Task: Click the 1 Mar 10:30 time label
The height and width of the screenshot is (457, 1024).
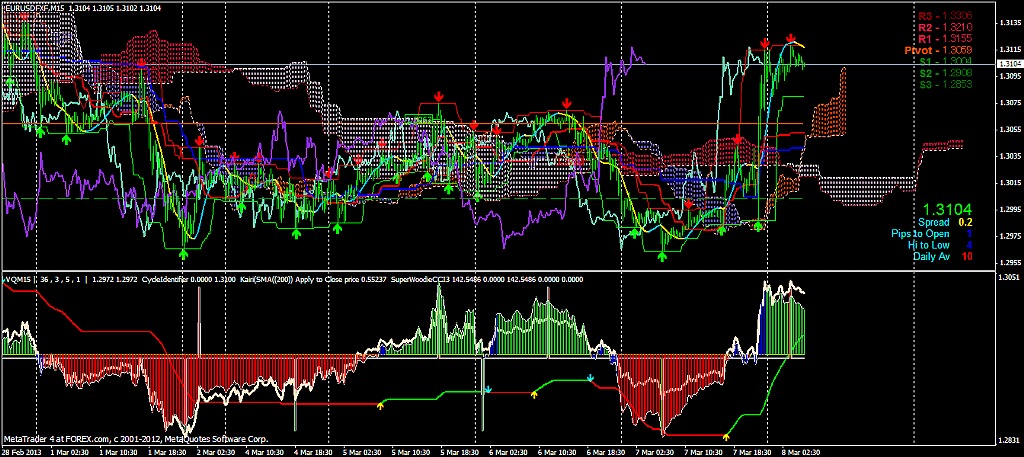Action: click(x=116, y=451)
